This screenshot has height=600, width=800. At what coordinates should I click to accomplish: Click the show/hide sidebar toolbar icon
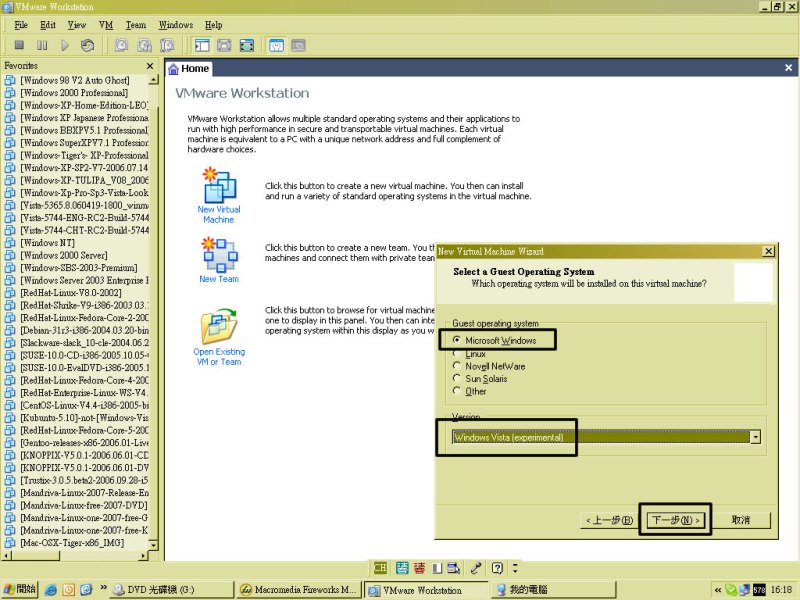point(202,45)
